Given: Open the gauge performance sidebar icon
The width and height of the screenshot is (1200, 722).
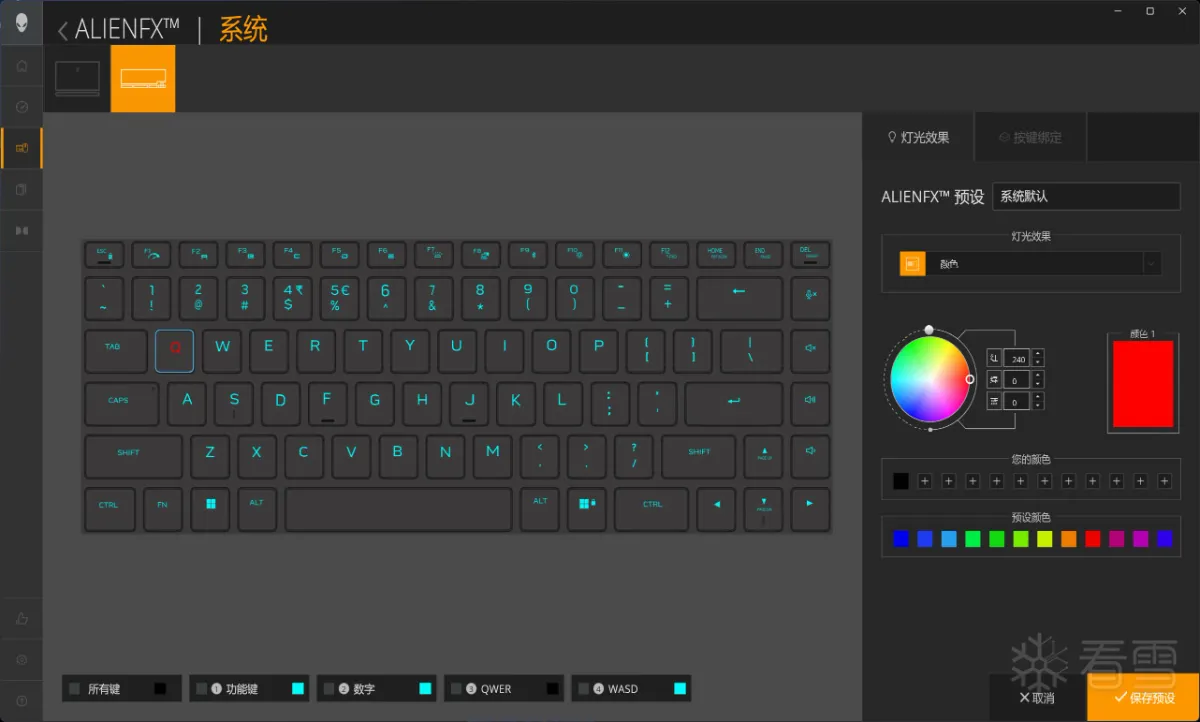Looking at the screenshot, I should (21, 107).
